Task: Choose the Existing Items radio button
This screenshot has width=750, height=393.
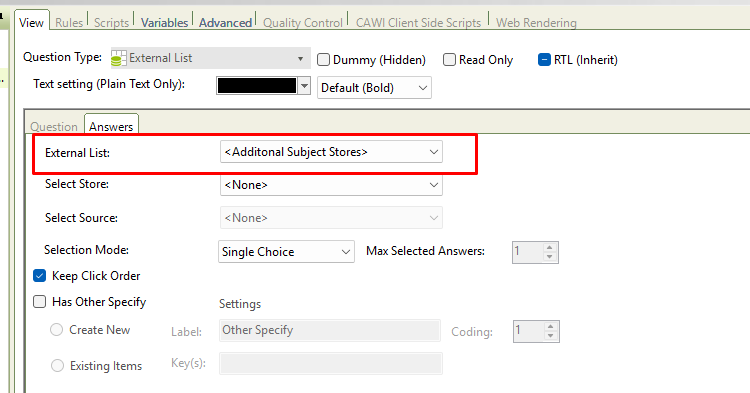Action: [57, 366]
